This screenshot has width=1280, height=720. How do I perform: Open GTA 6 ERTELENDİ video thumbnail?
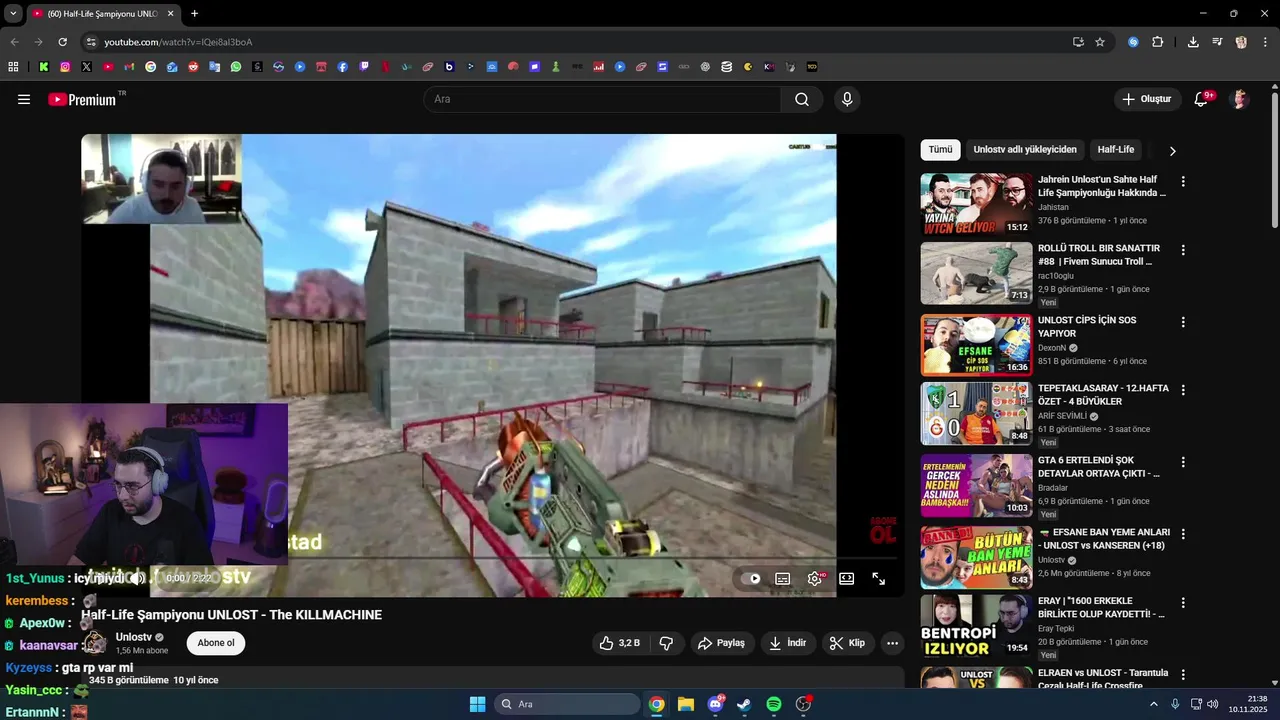976,485
